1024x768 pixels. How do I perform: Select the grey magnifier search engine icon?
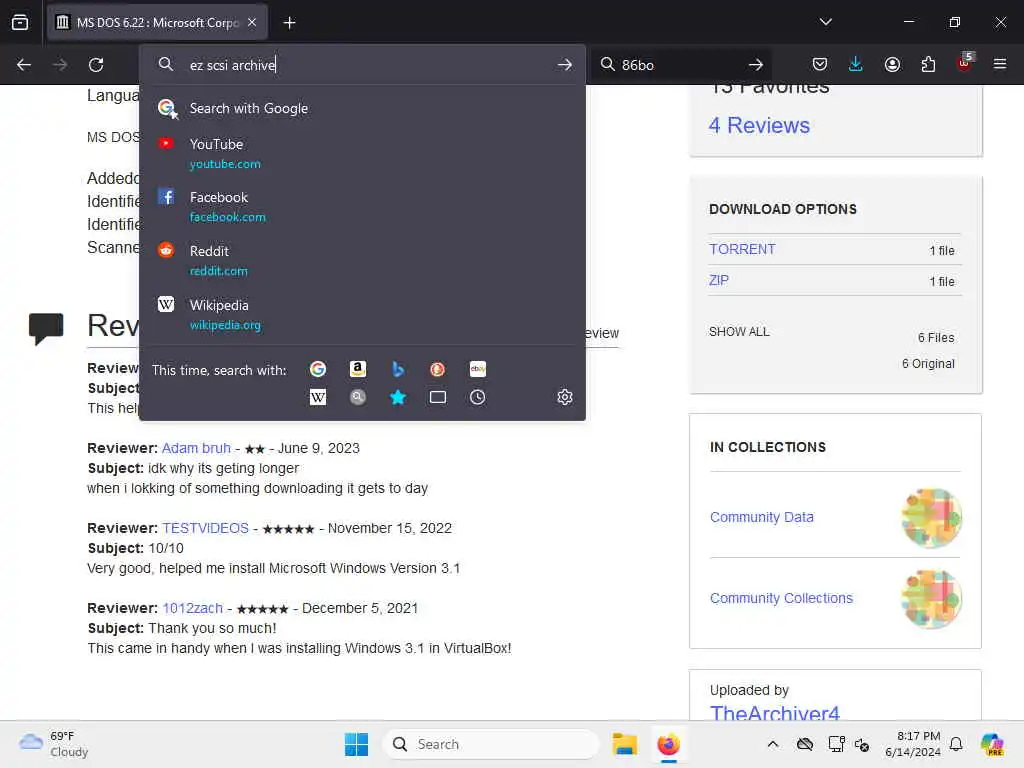(x=357, y=397)
